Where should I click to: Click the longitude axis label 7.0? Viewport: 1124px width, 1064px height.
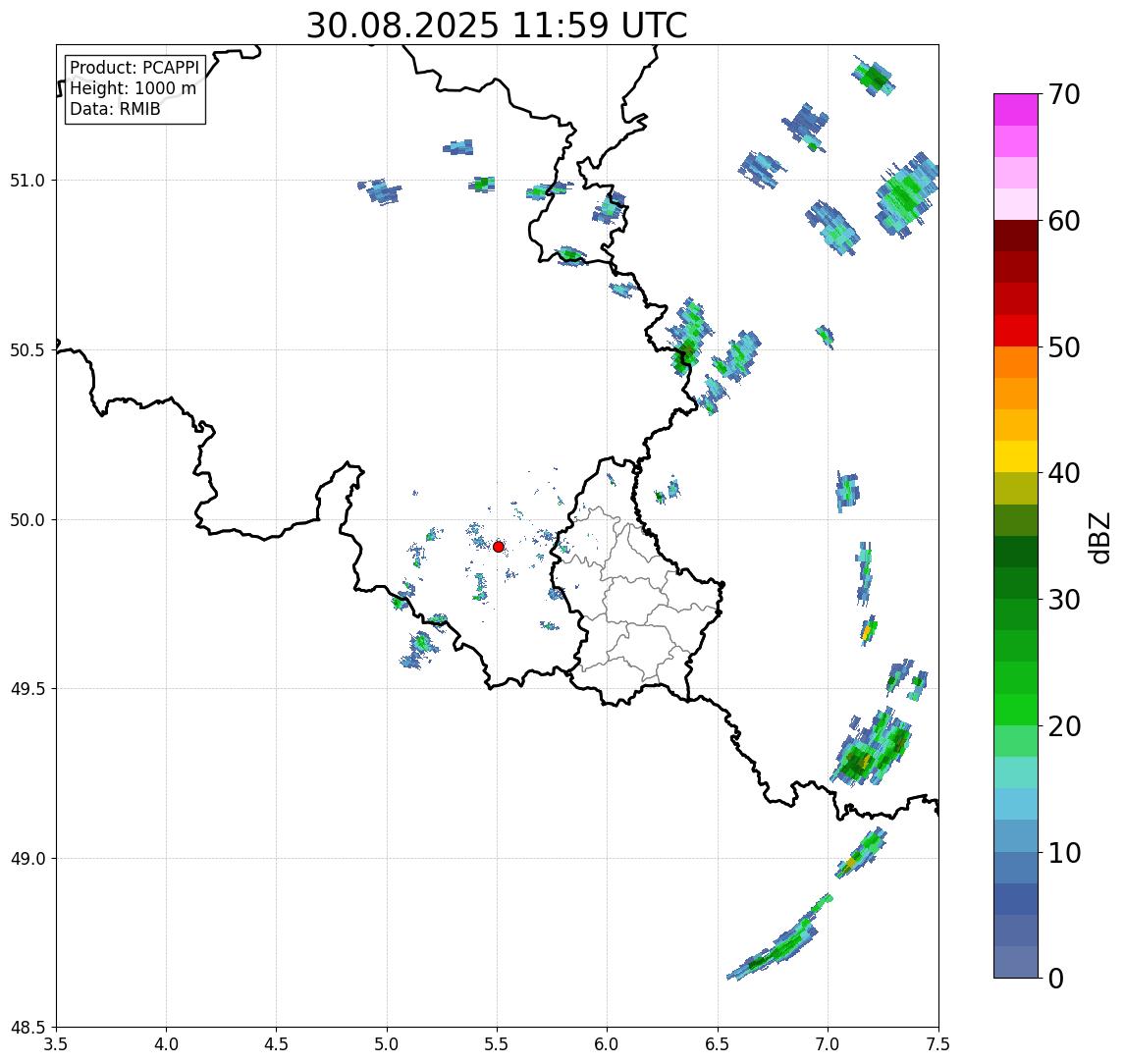pos(828,1043)
